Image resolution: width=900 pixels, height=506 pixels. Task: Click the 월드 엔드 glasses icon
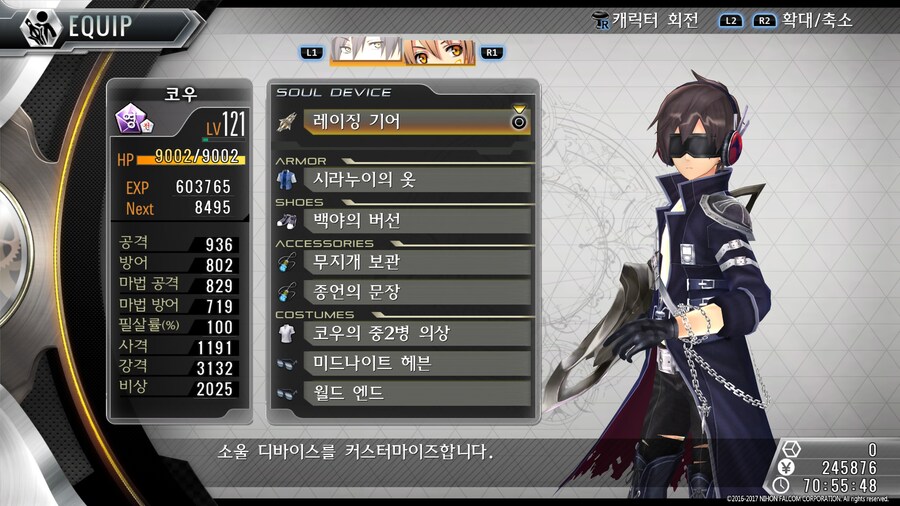[x=286, y=394]
